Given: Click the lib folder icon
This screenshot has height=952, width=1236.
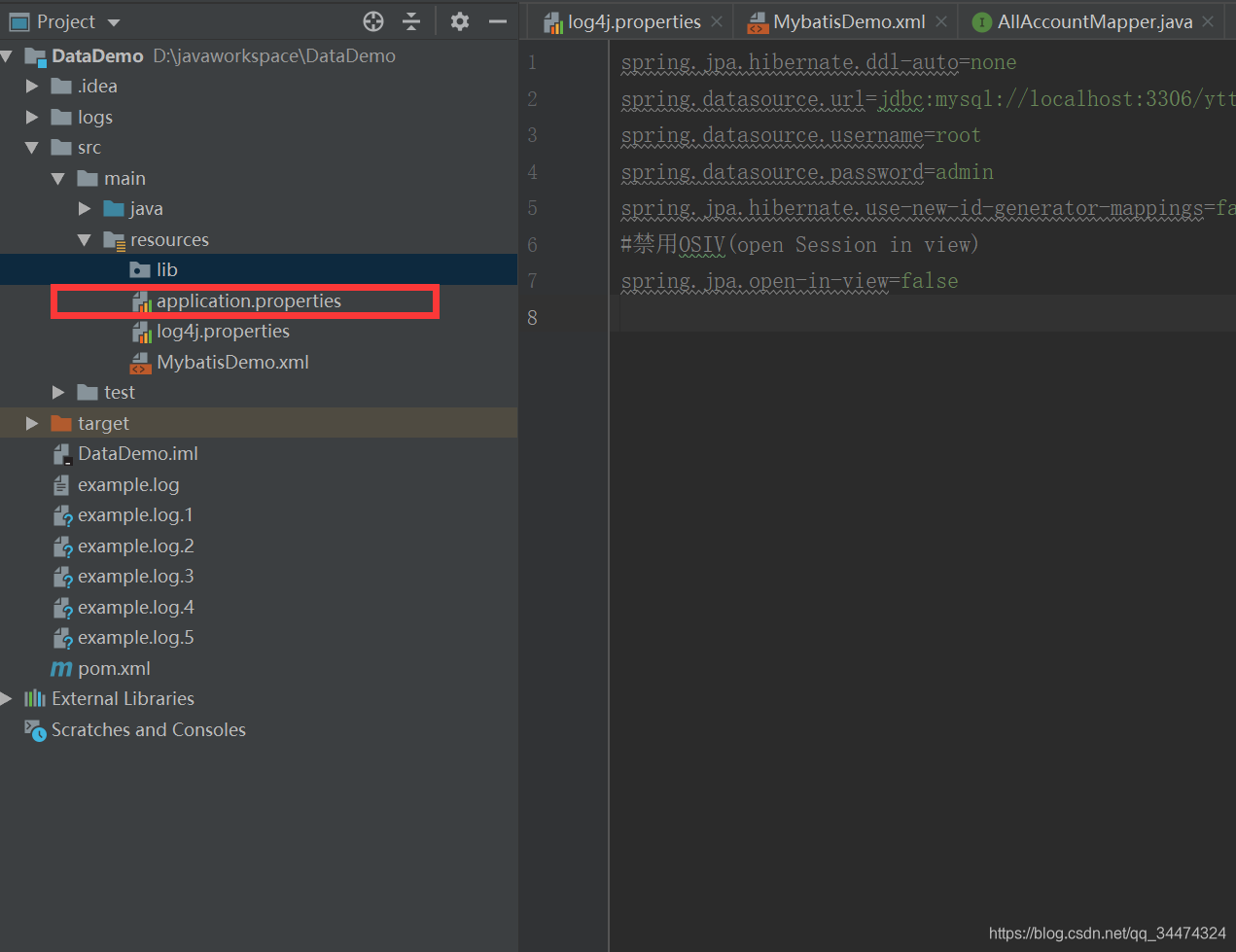Looking at the screenshot, I should [x=140, y=270].
